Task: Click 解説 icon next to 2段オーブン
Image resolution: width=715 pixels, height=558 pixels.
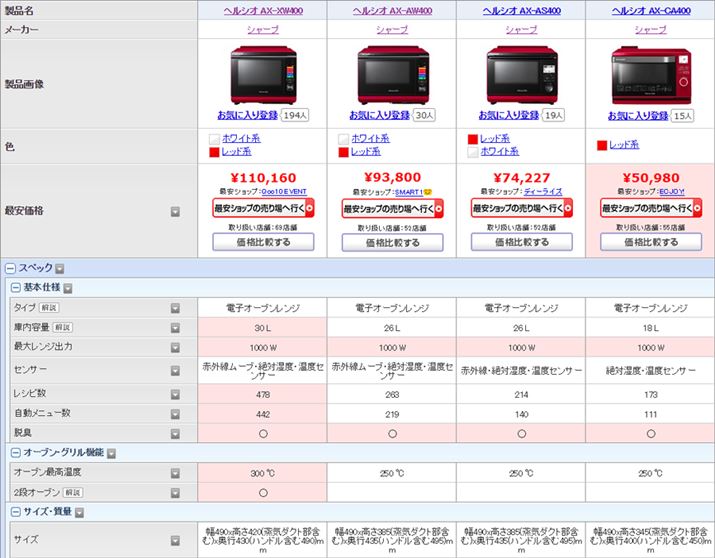Action: (x=72, y=492)
